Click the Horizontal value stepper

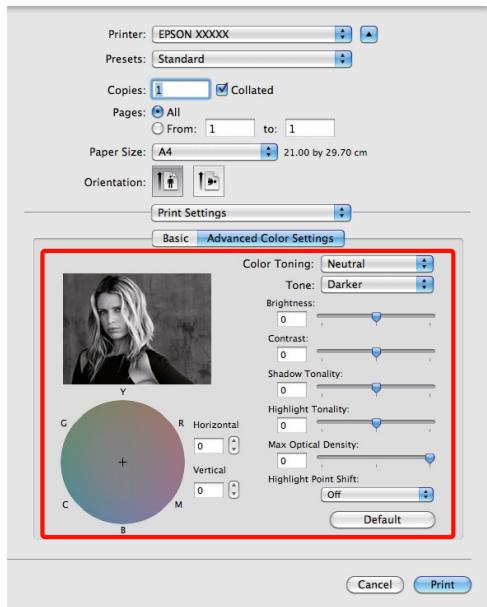click(x=234, y=445)
